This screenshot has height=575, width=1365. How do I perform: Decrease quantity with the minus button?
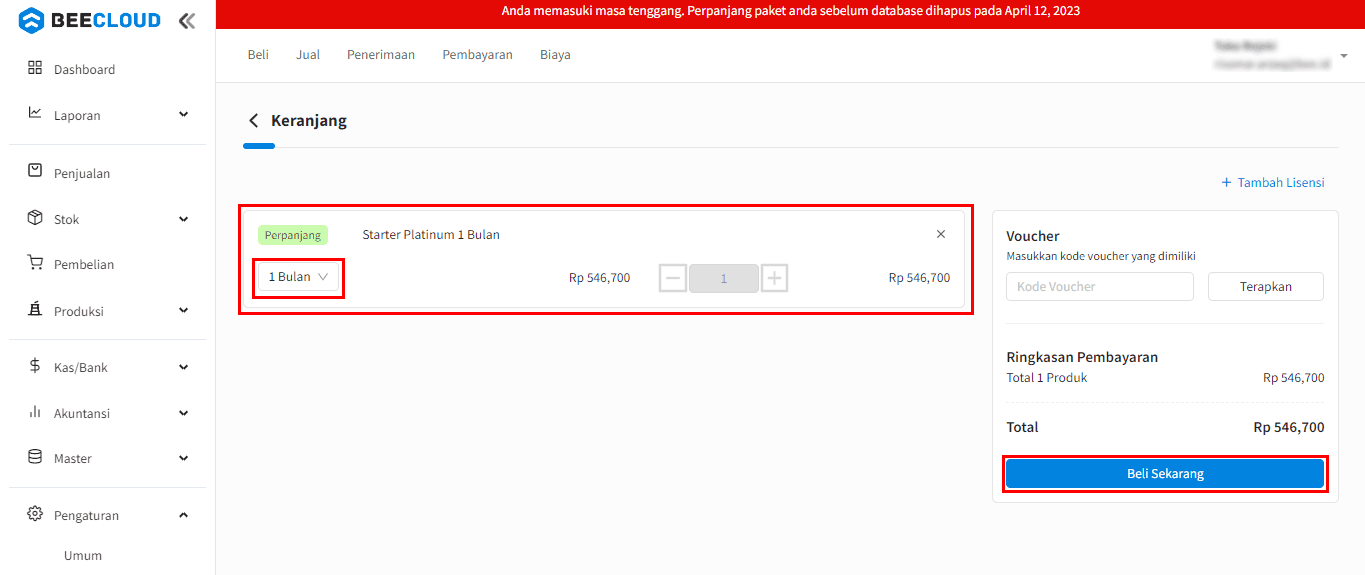[673, 278]
